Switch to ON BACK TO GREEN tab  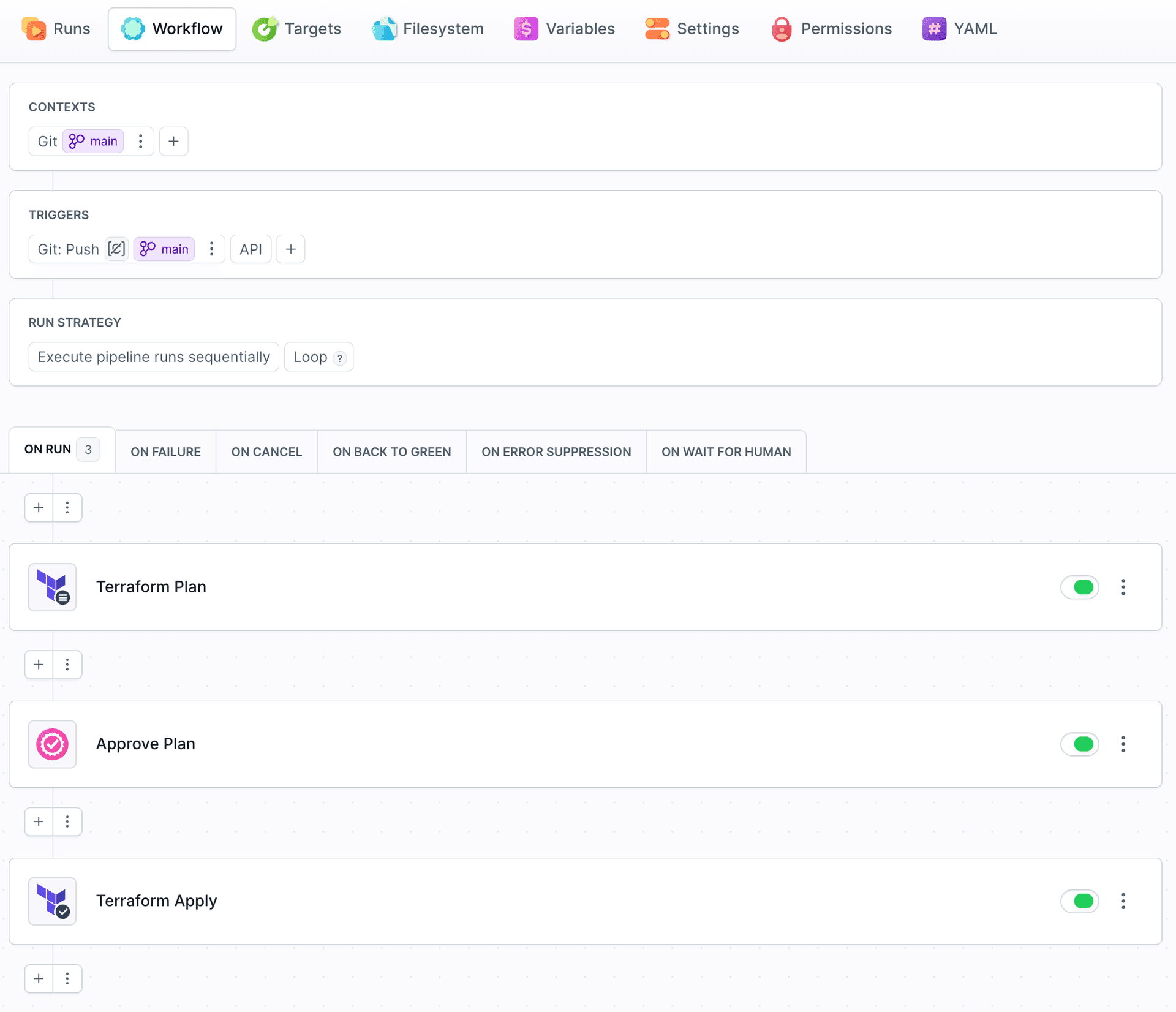pos(392,452)
